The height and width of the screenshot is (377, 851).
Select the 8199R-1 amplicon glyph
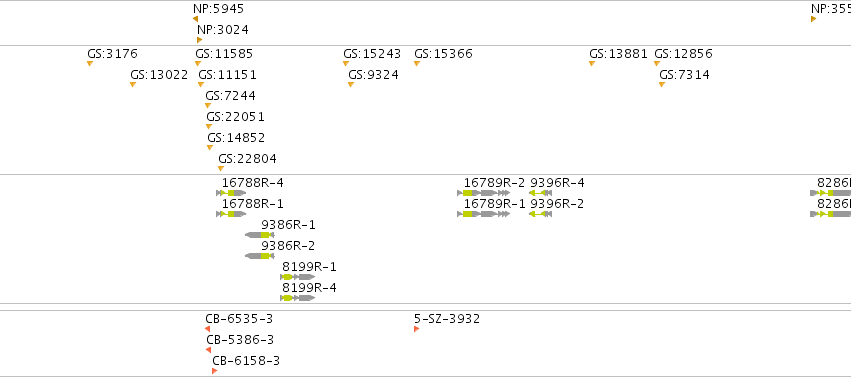[298, 277]
